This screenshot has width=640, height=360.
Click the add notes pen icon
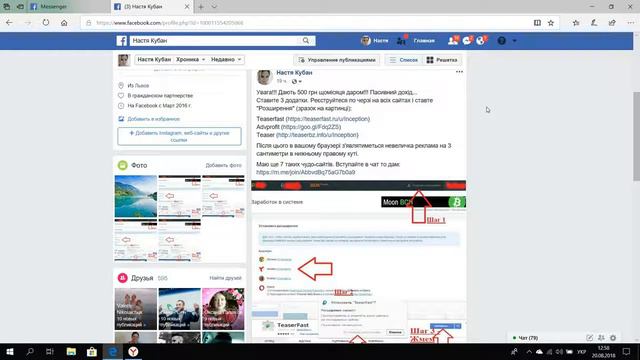[594, 23]
